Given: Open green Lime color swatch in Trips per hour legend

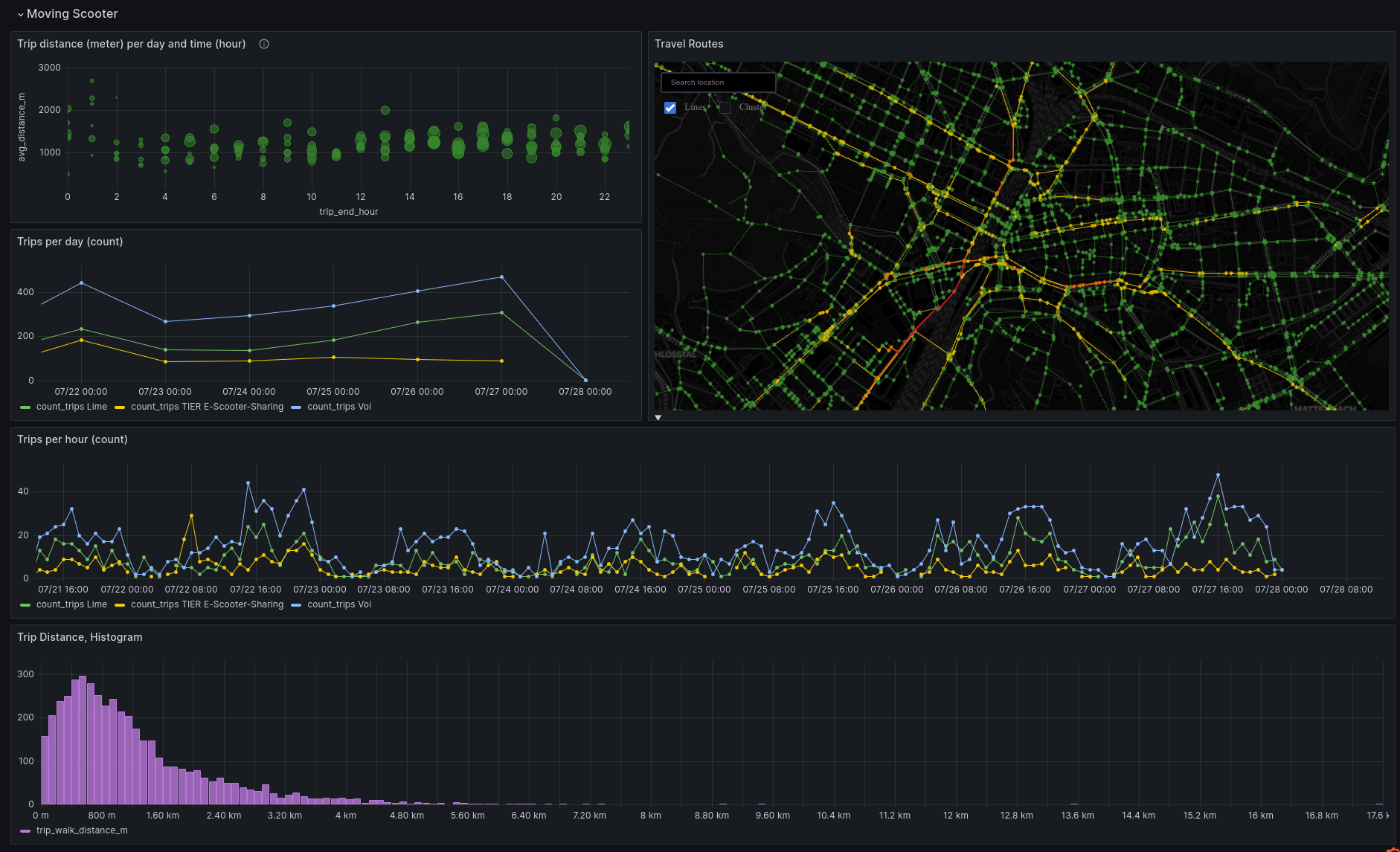Looking at the screenshot, I should point(25,605).
